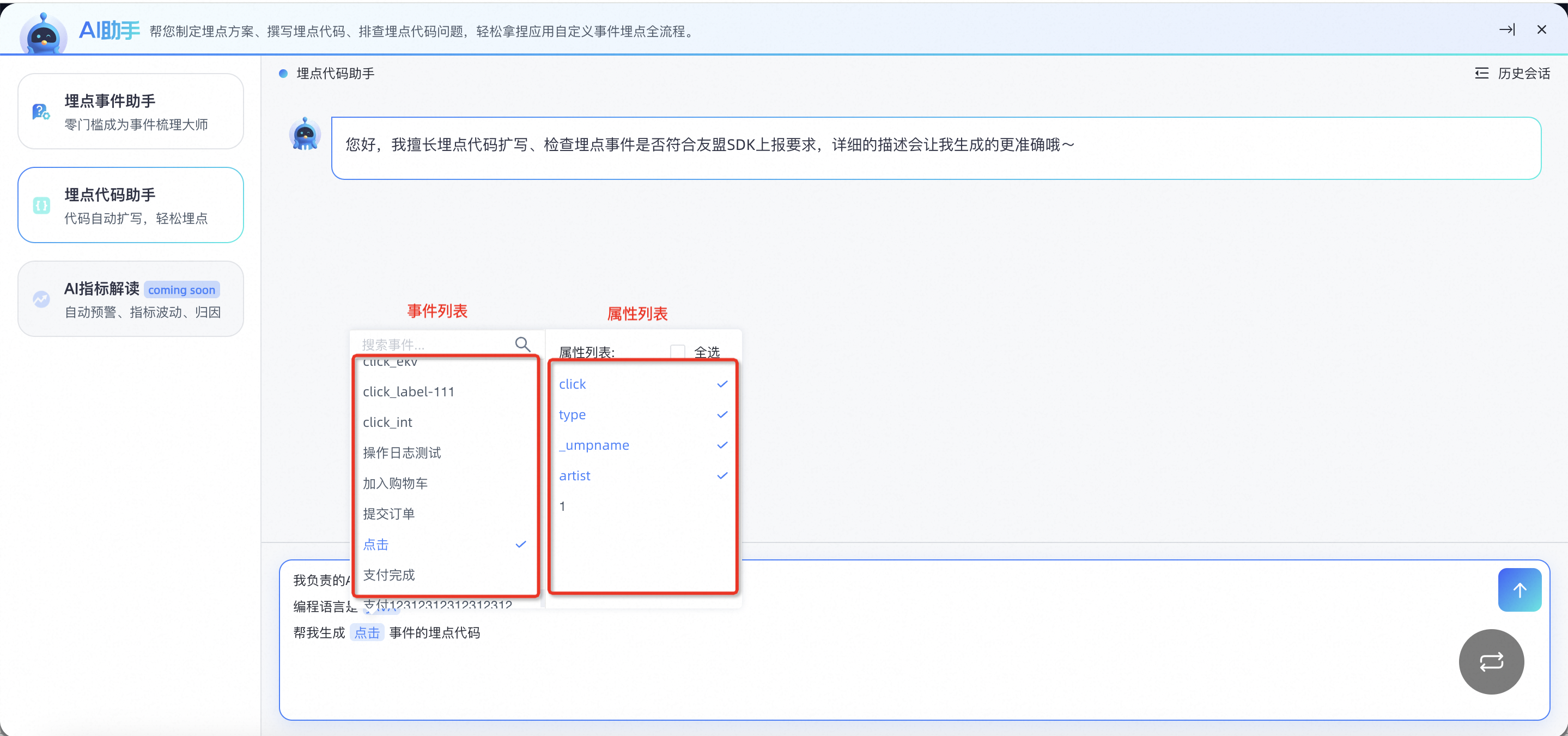Click the AI assistant robot logo
The image size is (1568, 736).
tap(43, 35)
